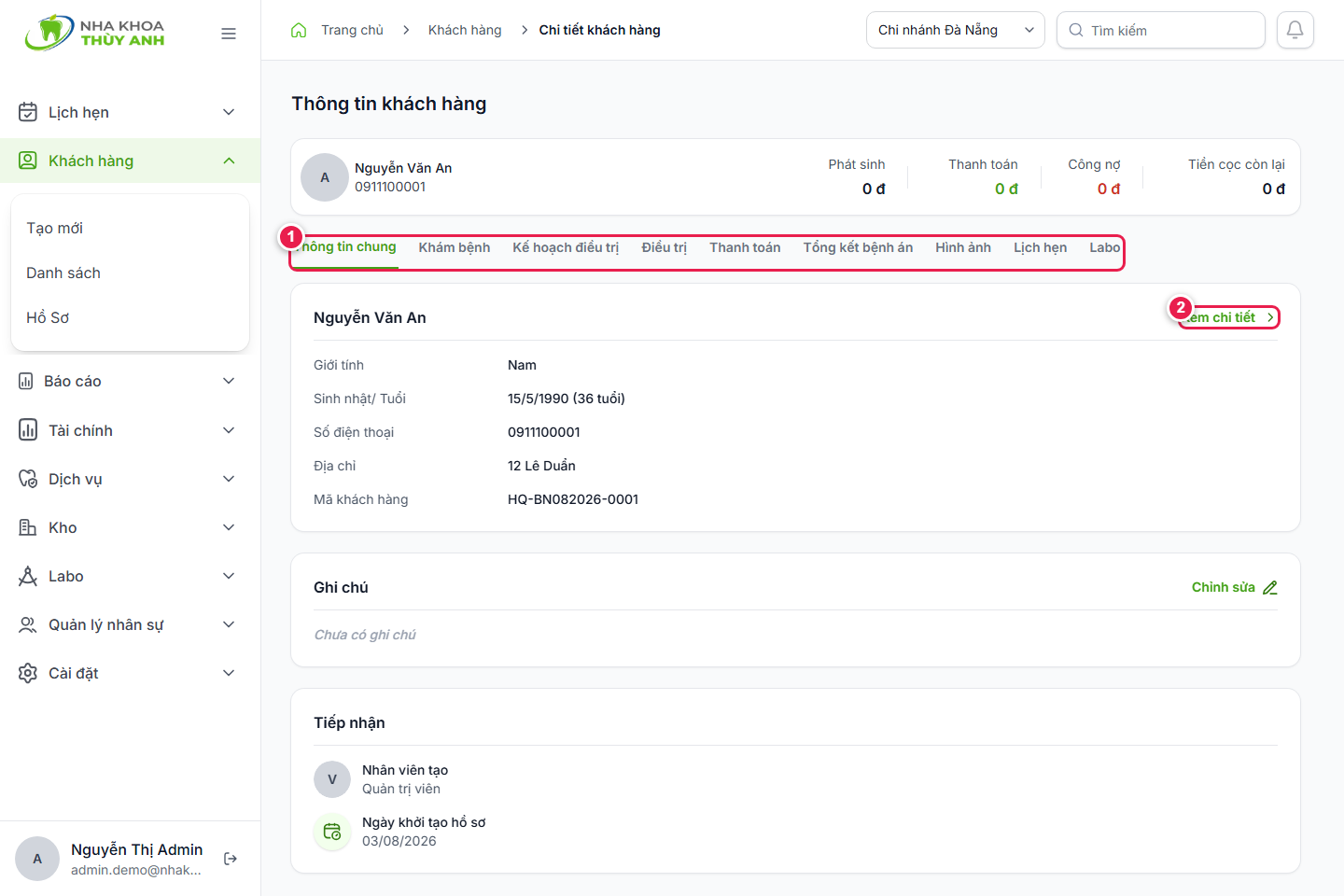Click the Dịch vụ tooth icon
The height and width of the screenshot is (896, 1344).
click(28, 479)
